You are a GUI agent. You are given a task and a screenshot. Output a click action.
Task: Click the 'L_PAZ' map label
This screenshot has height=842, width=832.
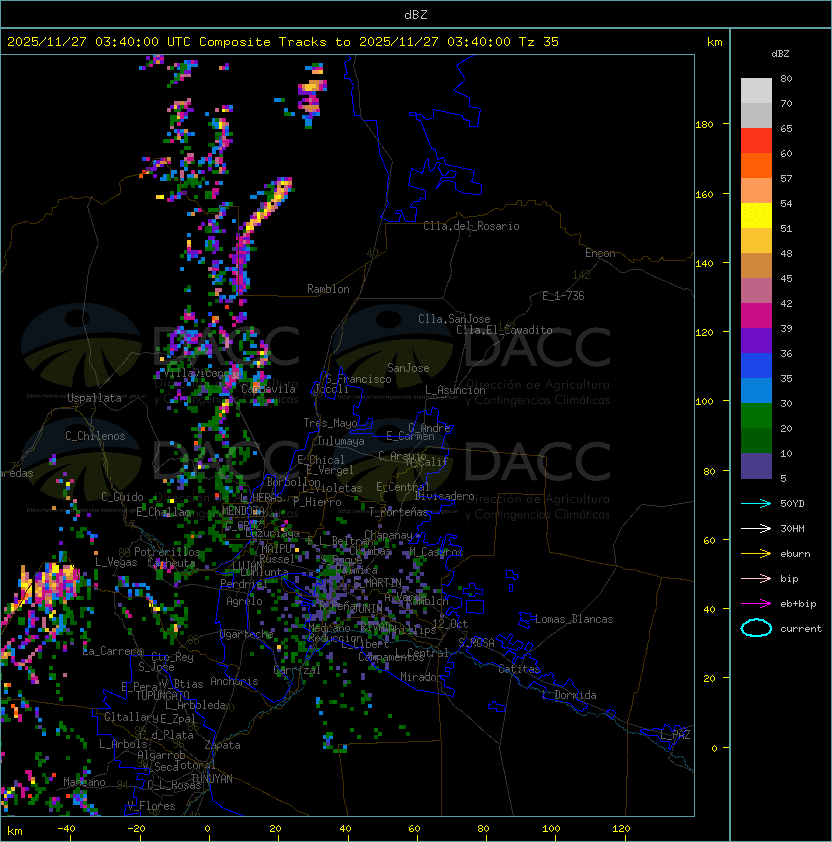(675, 735)
